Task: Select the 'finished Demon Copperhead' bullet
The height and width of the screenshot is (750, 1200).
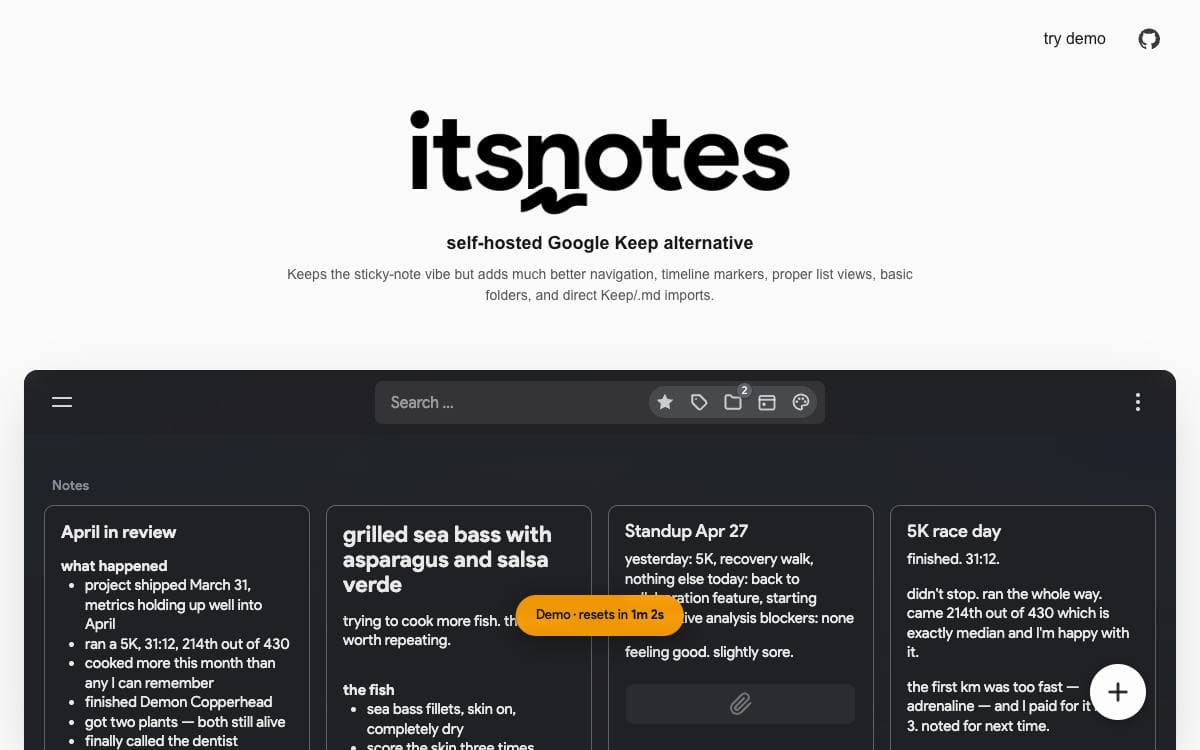Action: click(x=178, y=702)
